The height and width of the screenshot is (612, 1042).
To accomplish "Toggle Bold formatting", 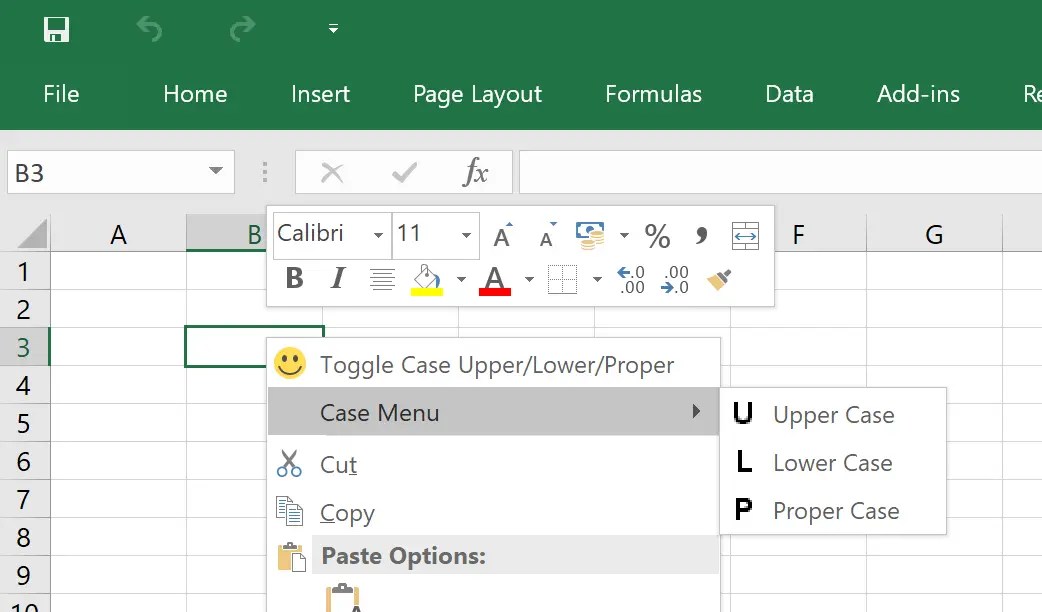I will point(293,279).
